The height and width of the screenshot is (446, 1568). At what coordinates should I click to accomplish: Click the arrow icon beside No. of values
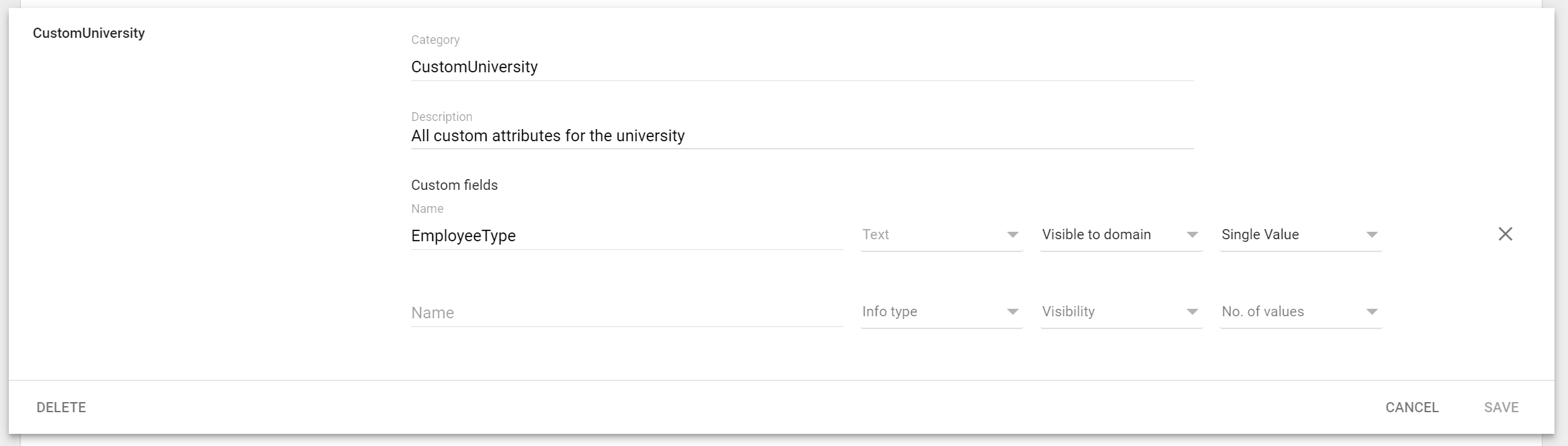(1371, 312)
